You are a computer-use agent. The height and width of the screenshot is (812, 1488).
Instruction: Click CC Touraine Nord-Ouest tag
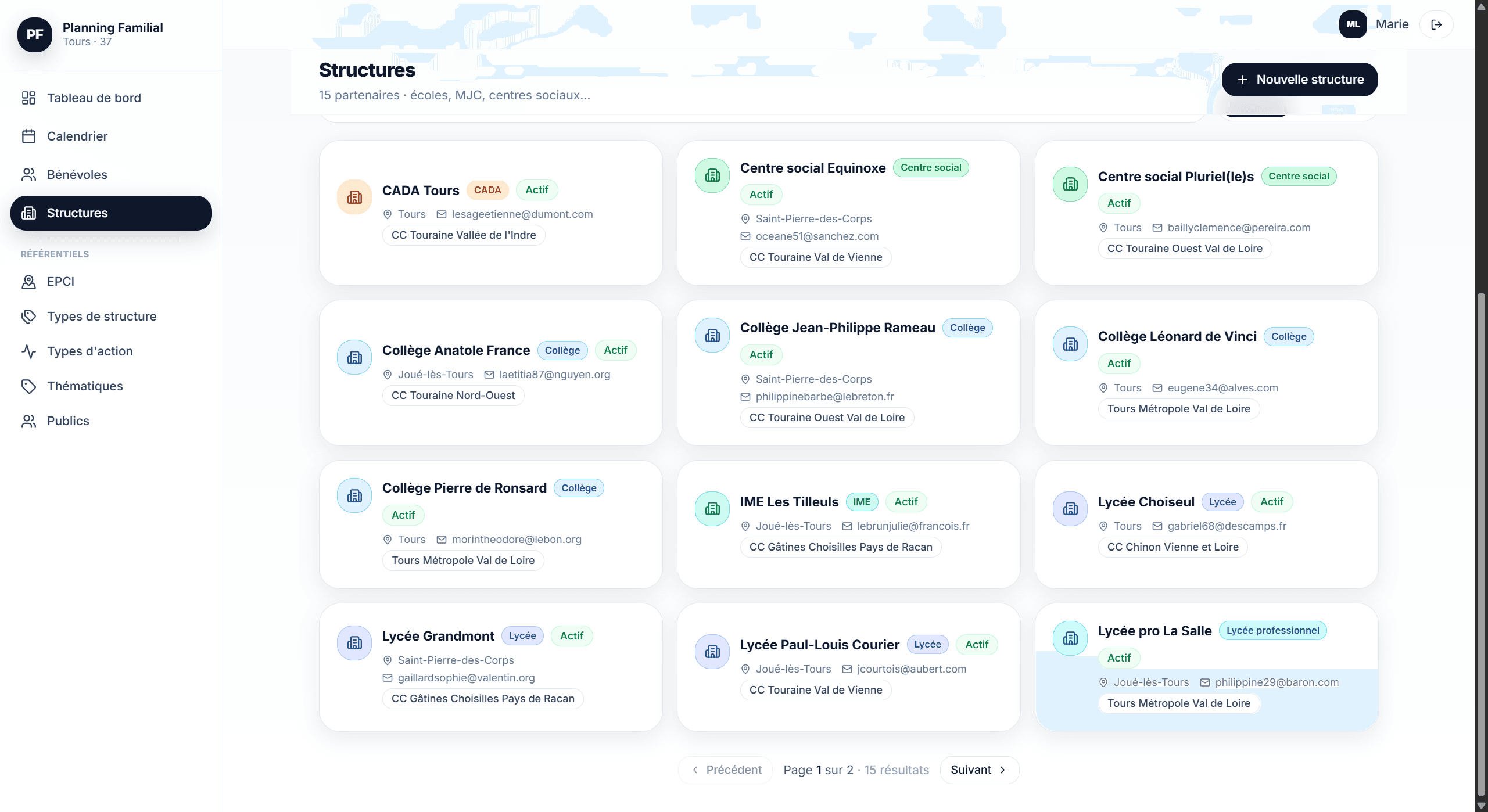click(453, 396)
